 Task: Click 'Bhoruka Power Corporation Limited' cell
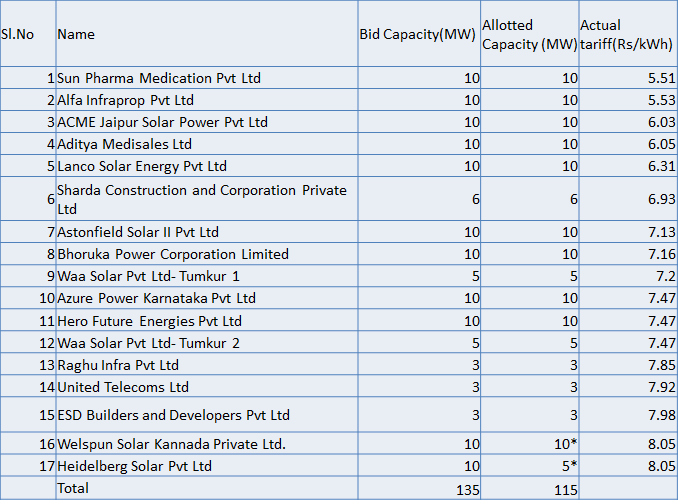tap(207, 254)
